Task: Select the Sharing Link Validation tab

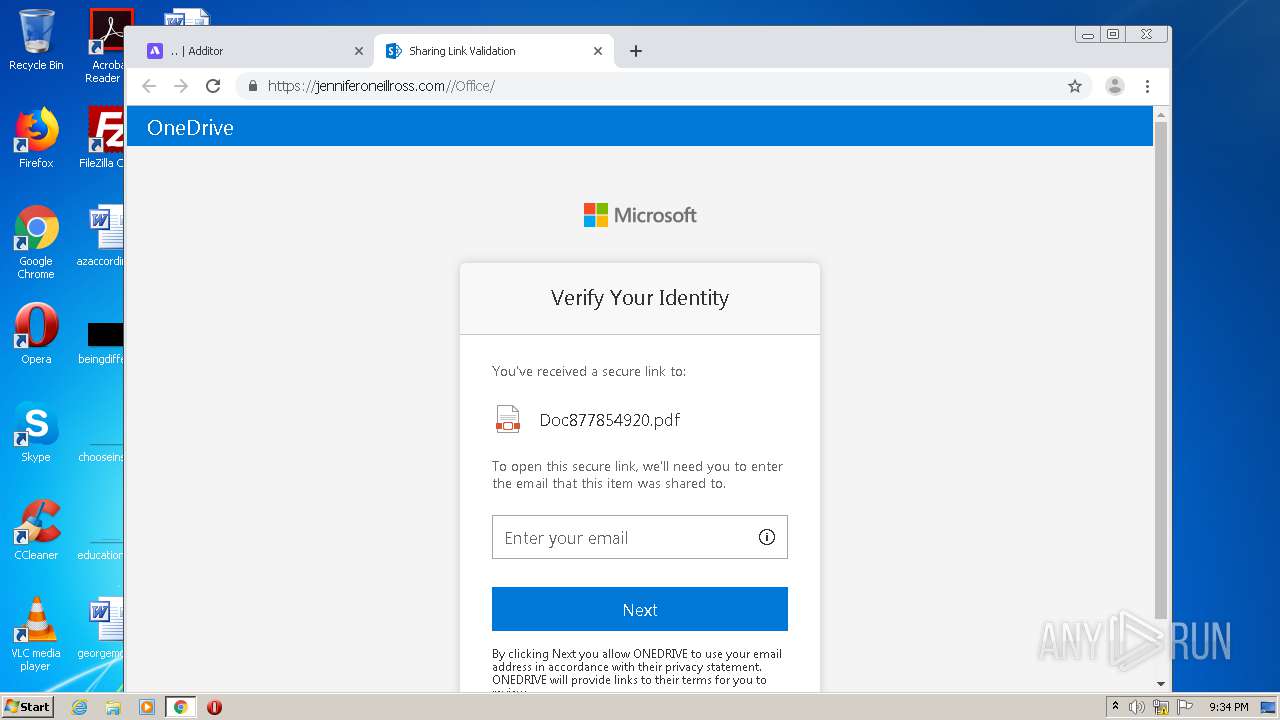Action: click(x=494, y=51)
